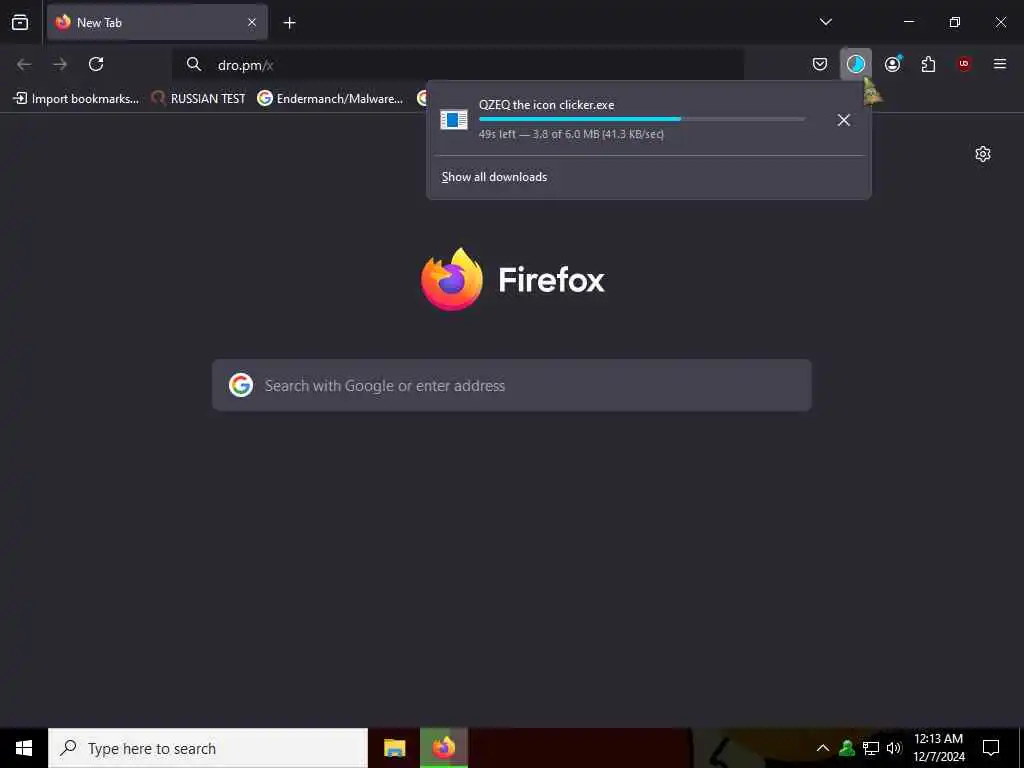Click the QZEQ the icon clicker.exe file icon
This screenshot has height=768, width=1024.
[454, 120]
